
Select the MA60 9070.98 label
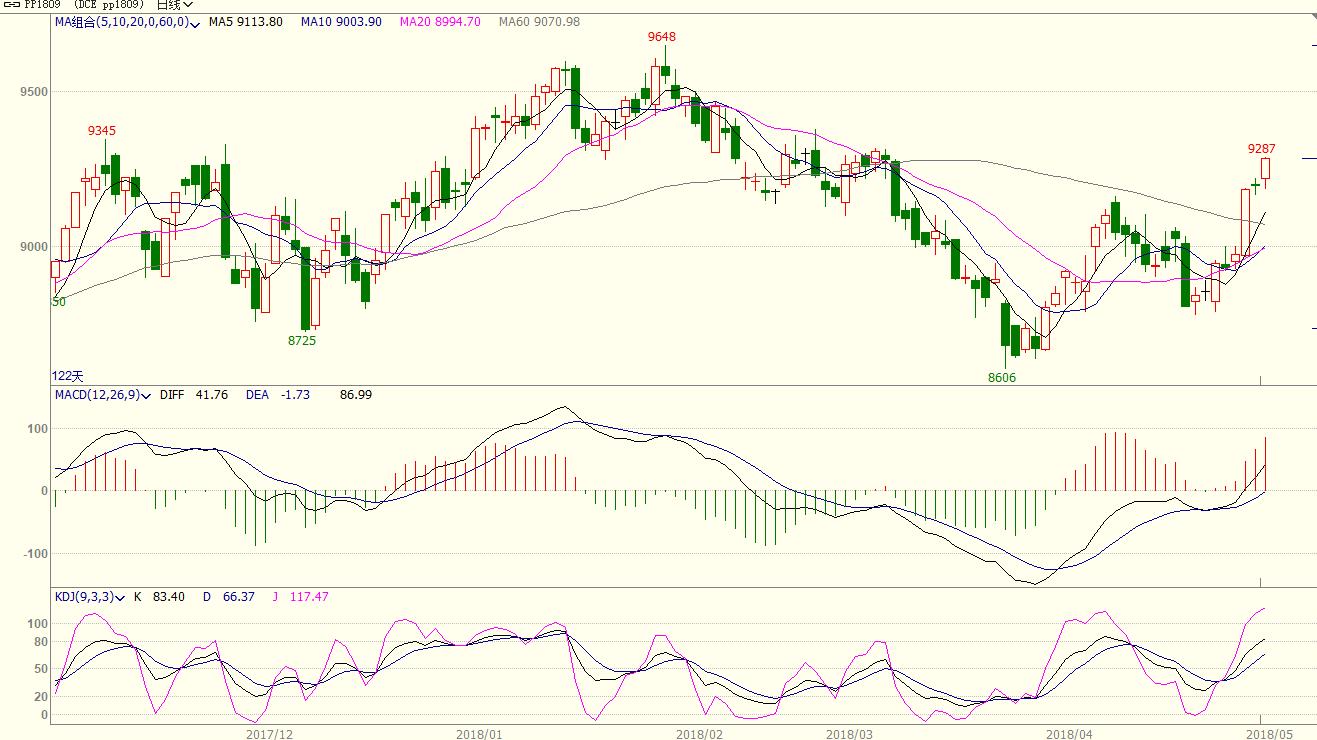tap(538, 22)
